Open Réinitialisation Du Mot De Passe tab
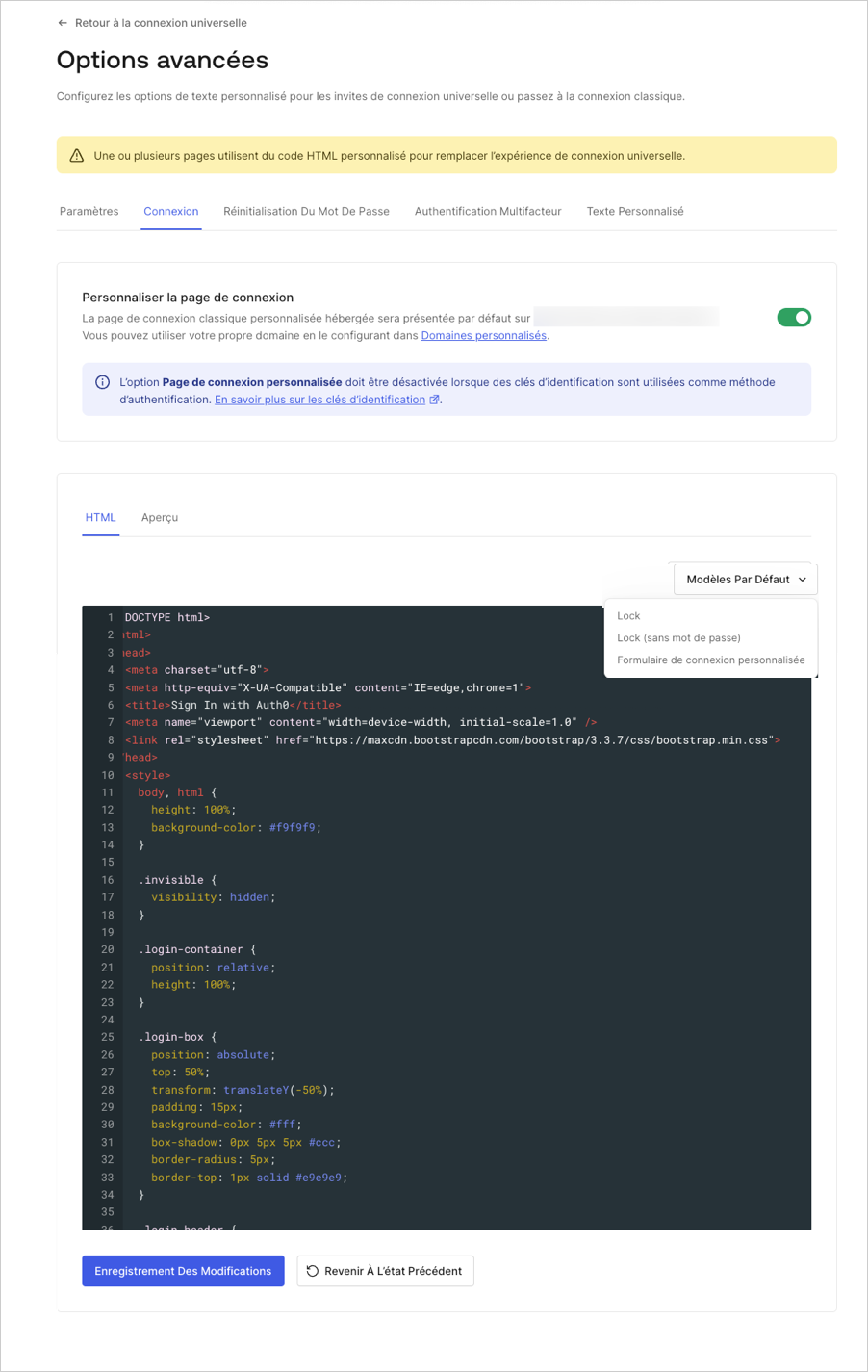The width and height of the screenshot is (868, 1372). [x=306, y=211]
